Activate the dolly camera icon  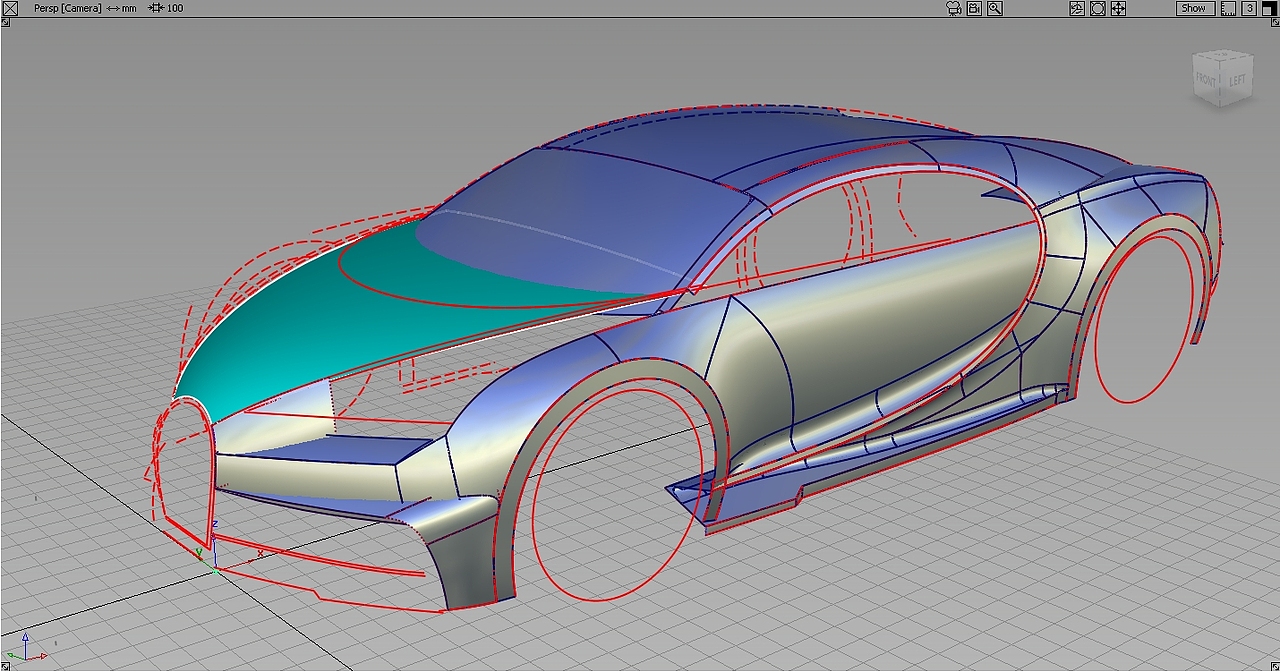(1098, 8)
